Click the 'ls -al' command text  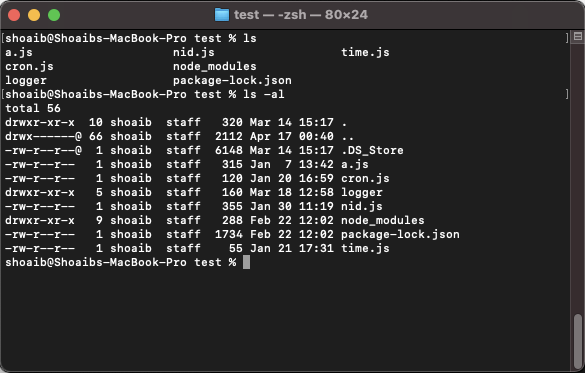point(263,94)
